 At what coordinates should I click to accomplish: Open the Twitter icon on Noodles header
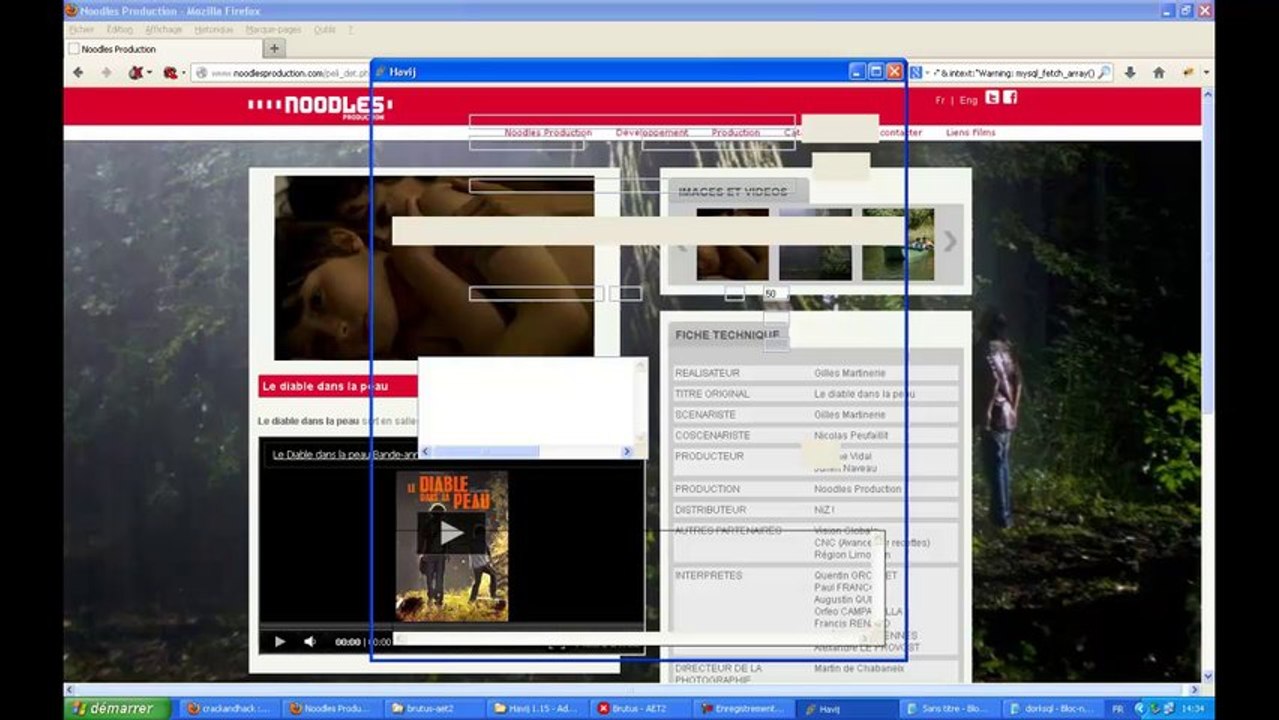992,98
